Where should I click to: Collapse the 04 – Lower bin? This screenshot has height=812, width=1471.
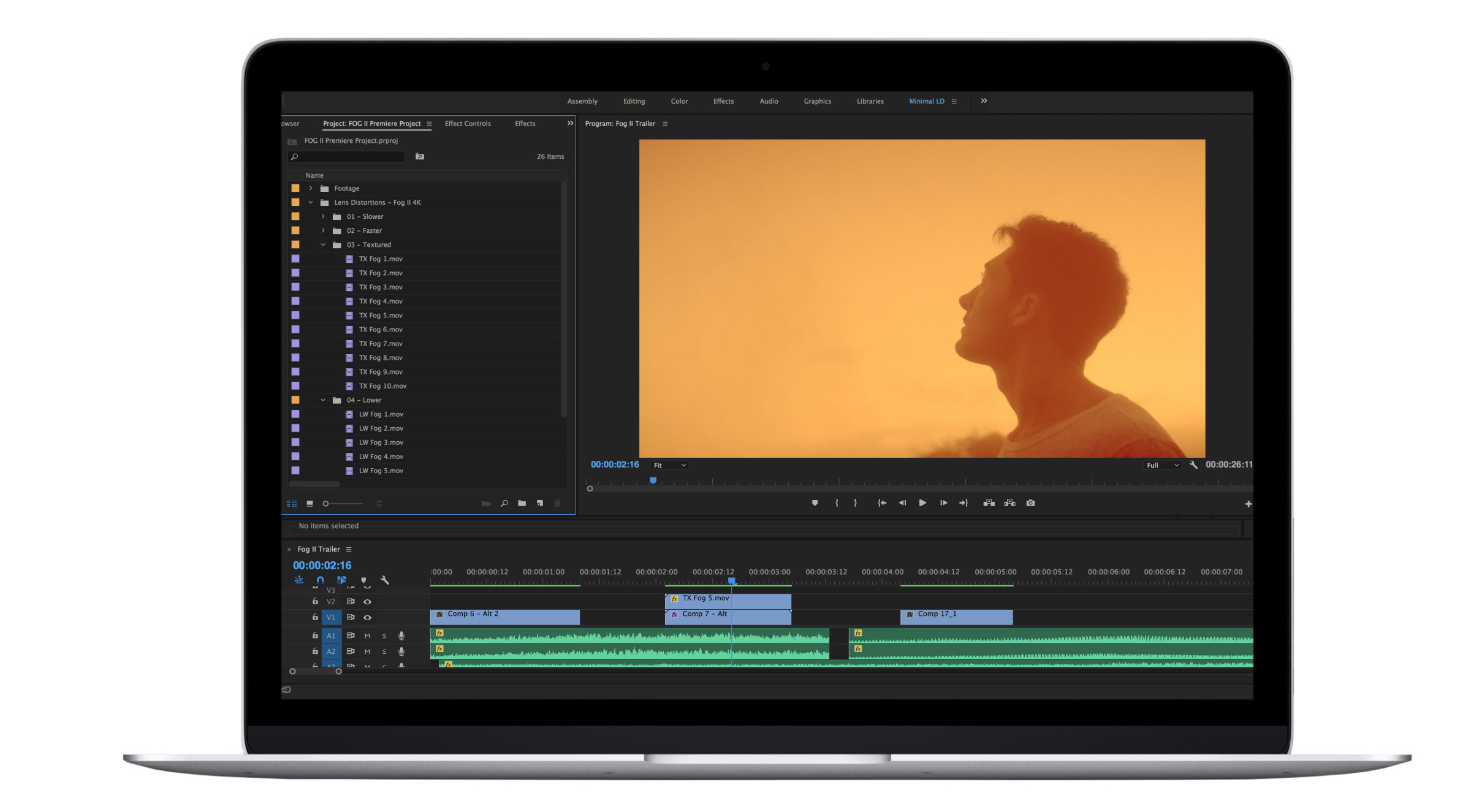click(323, 400)
